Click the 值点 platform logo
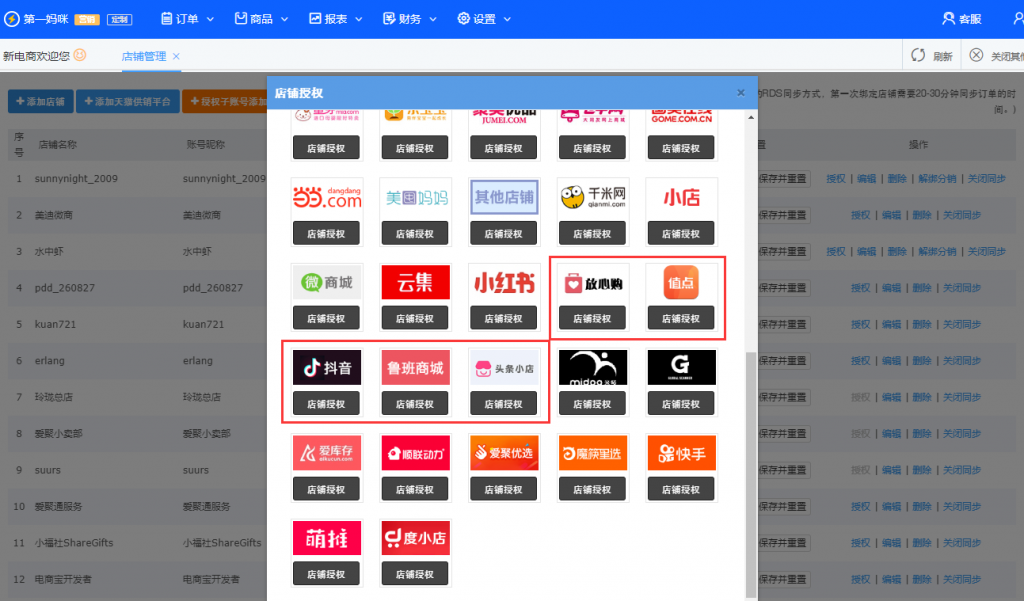The width and height of the screenshot is (1024, 601). (x=682, y=282)
